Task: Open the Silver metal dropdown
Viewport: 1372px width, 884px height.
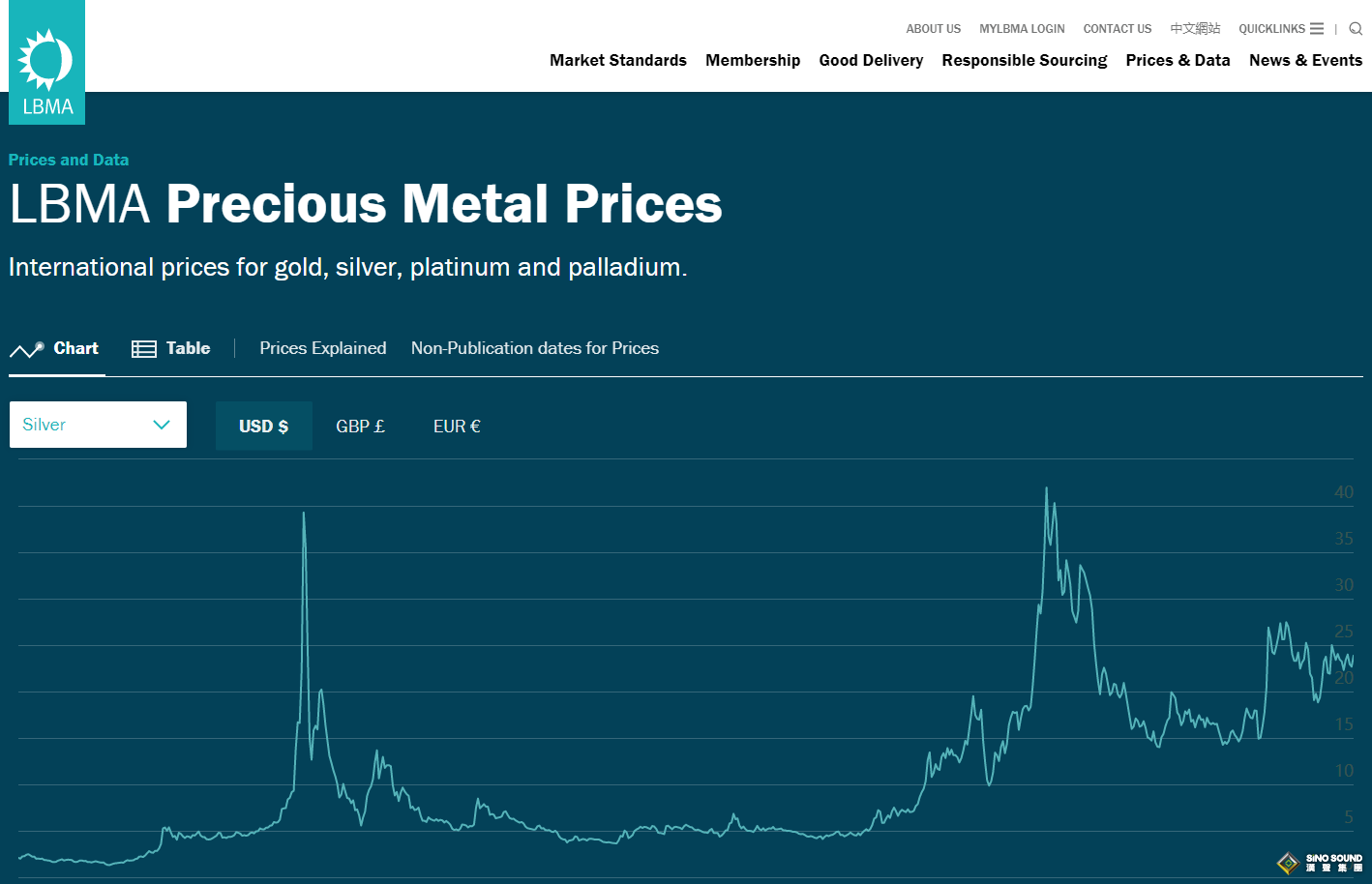Action: (x=98, y=425)
